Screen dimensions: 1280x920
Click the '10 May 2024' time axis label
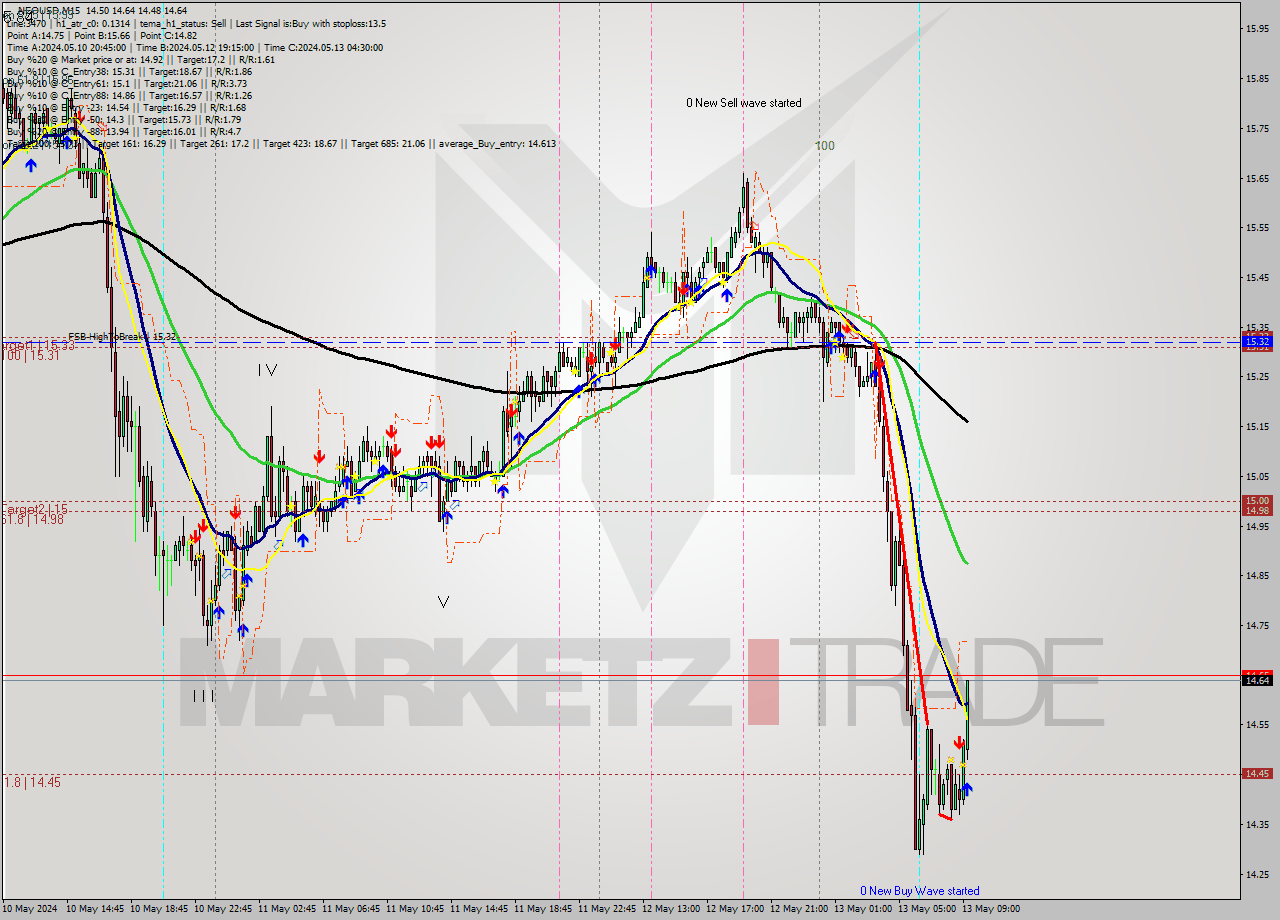click(31, 909)
